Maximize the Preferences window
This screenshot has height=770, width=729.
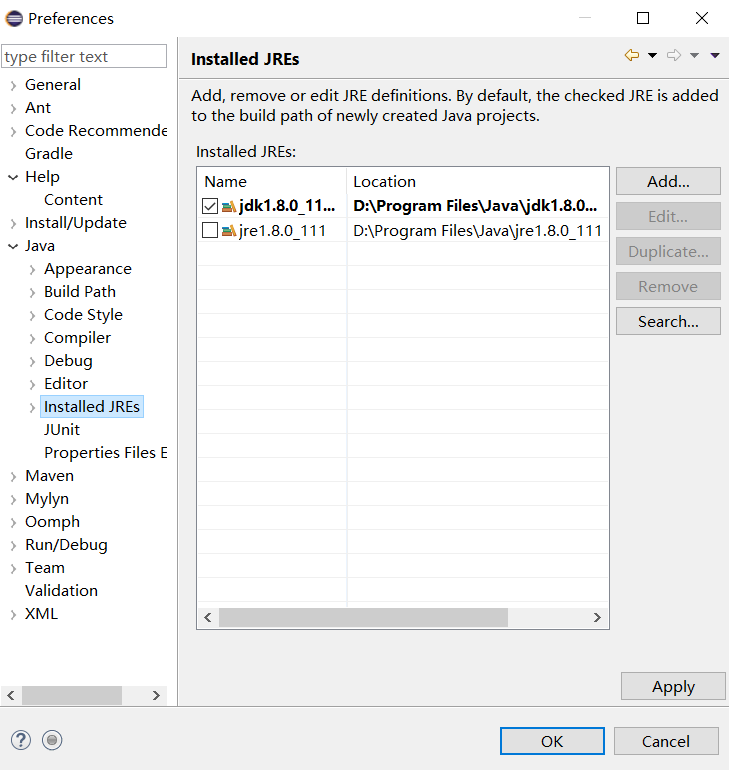[x=643, y=18]
